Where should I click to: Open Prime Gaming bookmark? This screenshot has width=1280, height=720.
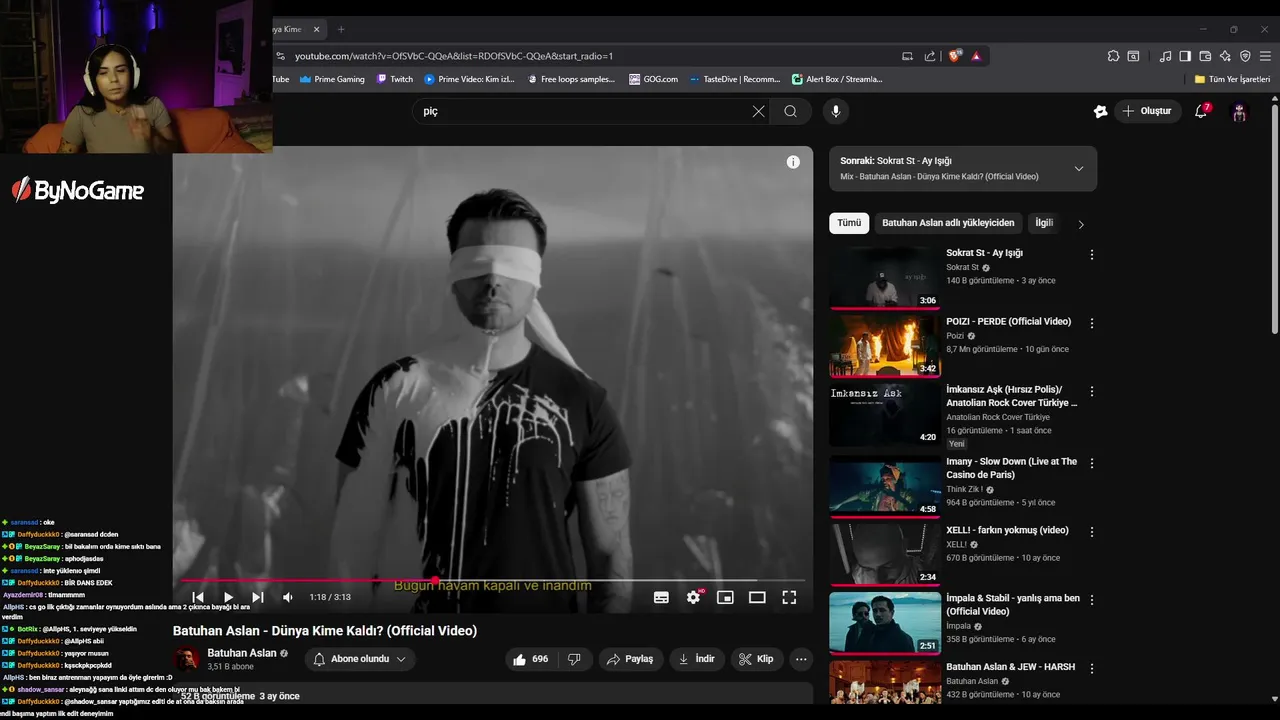coord(332,79)
